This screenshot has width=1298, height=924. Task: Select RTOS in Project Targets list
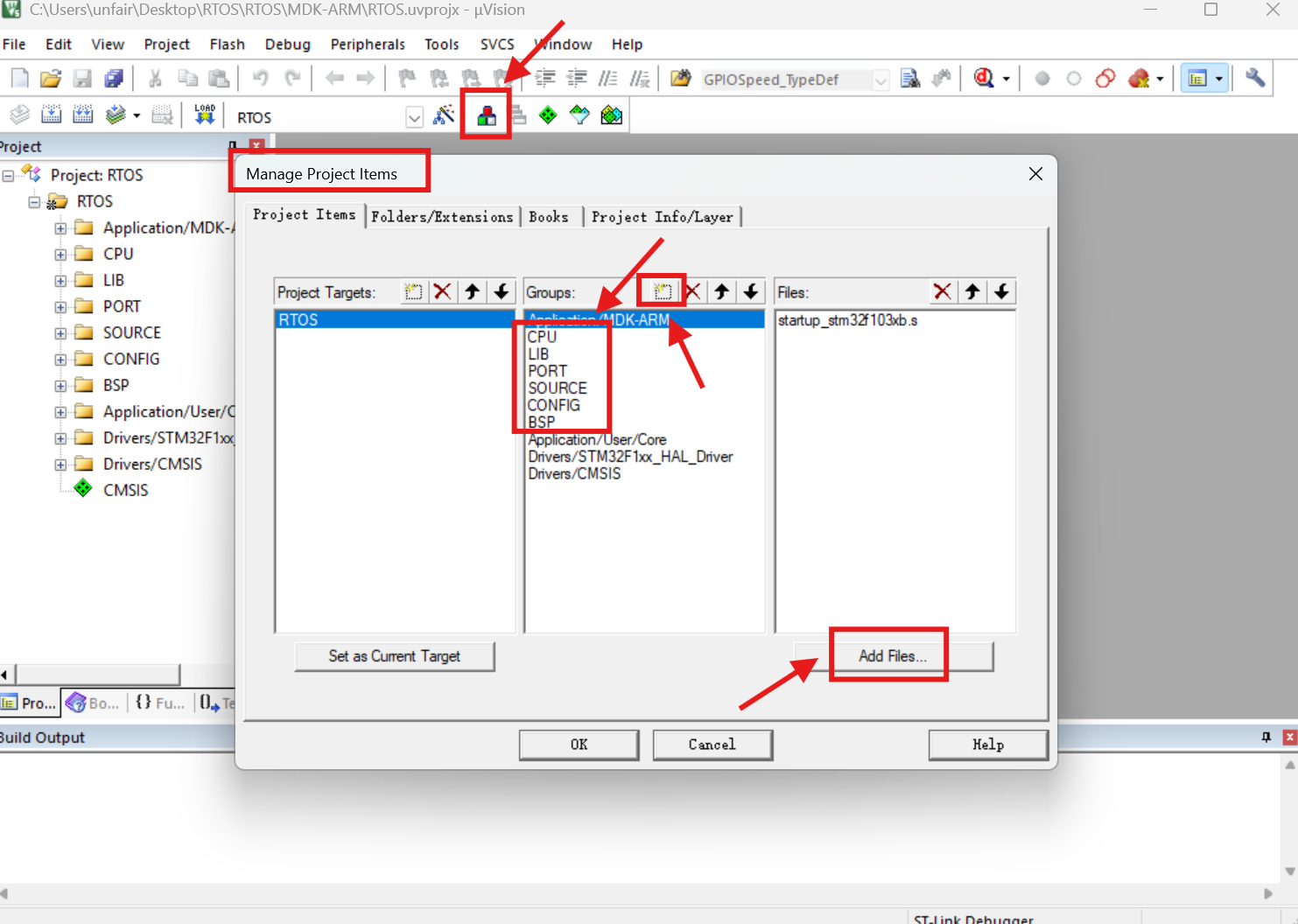pyautogui.click(x=395, y=320)
